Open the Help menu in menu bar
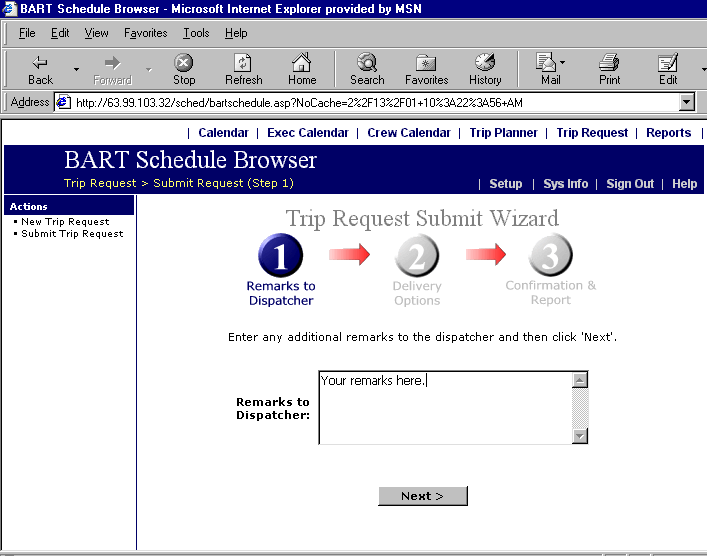The height and width of the screenshot is (556, 707). (x=236, y=33)
